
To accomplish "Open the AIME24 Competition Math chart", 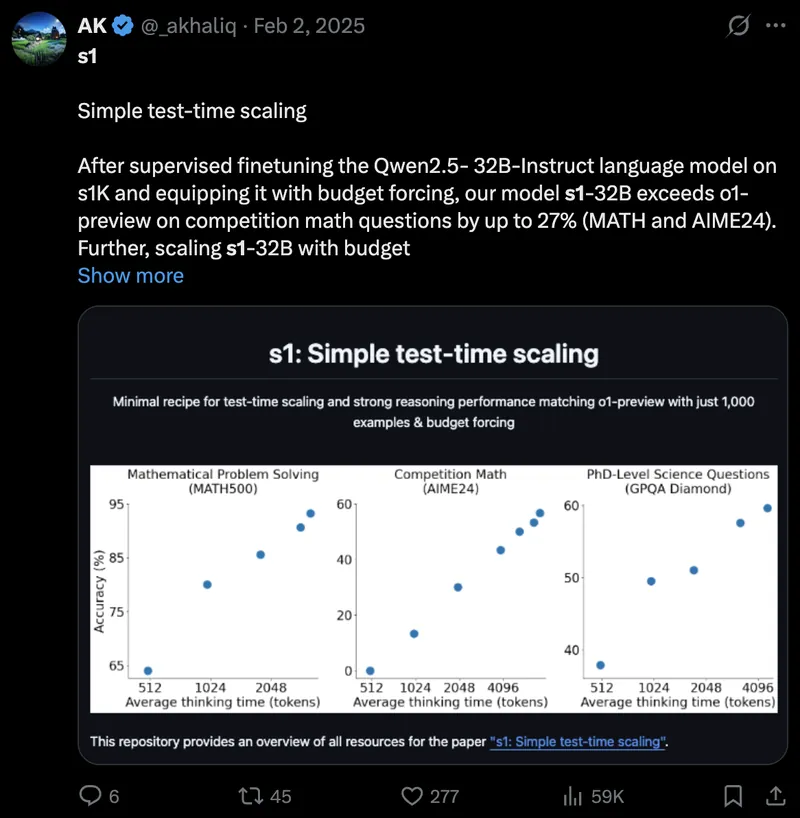I will click(x=449, y=588).
